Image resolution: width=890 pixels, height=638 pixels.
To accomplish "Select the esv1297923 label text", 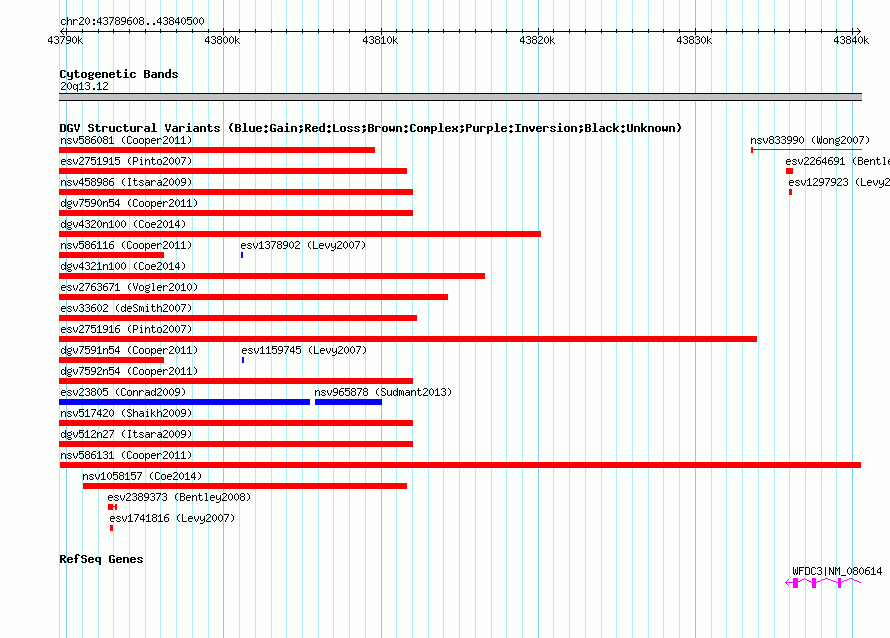I will [x=839, y=182].
